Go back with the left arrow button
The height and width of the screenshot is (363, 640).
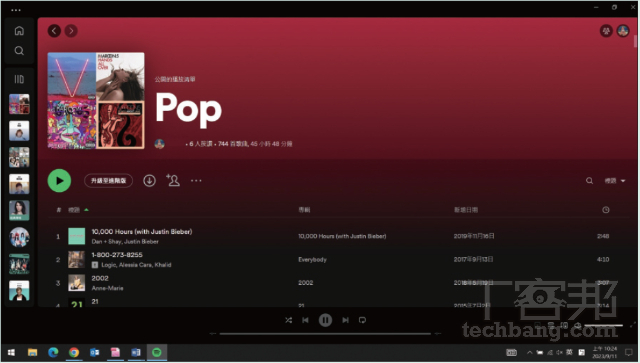pyautogui.click(x=54, y=31)
